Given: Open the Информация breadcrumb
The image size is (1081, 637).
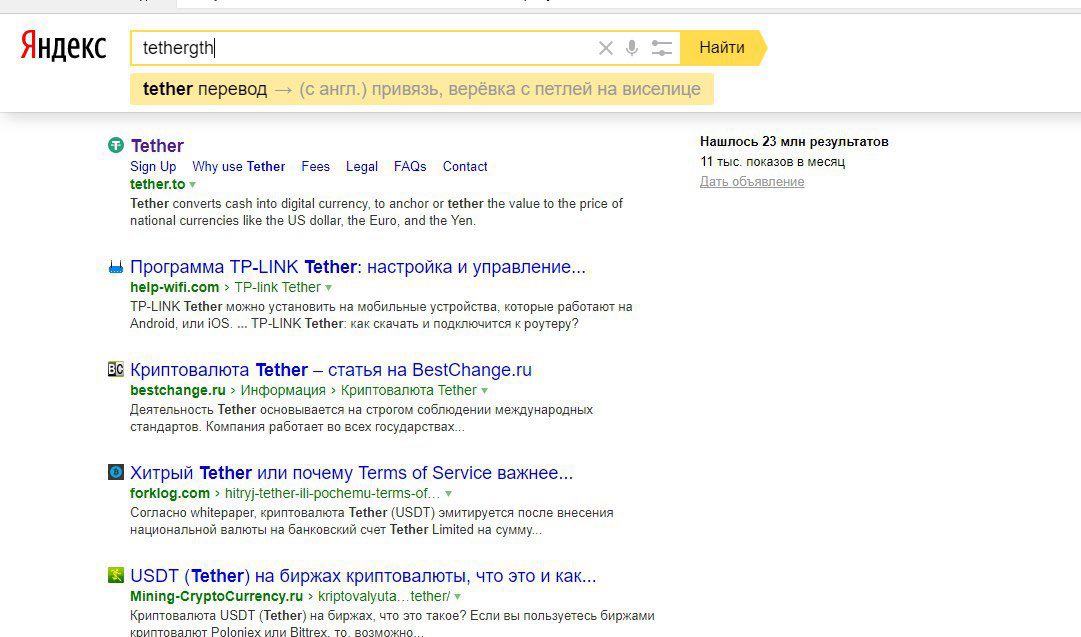Looking at the screenshot, I should click(283, 390).
